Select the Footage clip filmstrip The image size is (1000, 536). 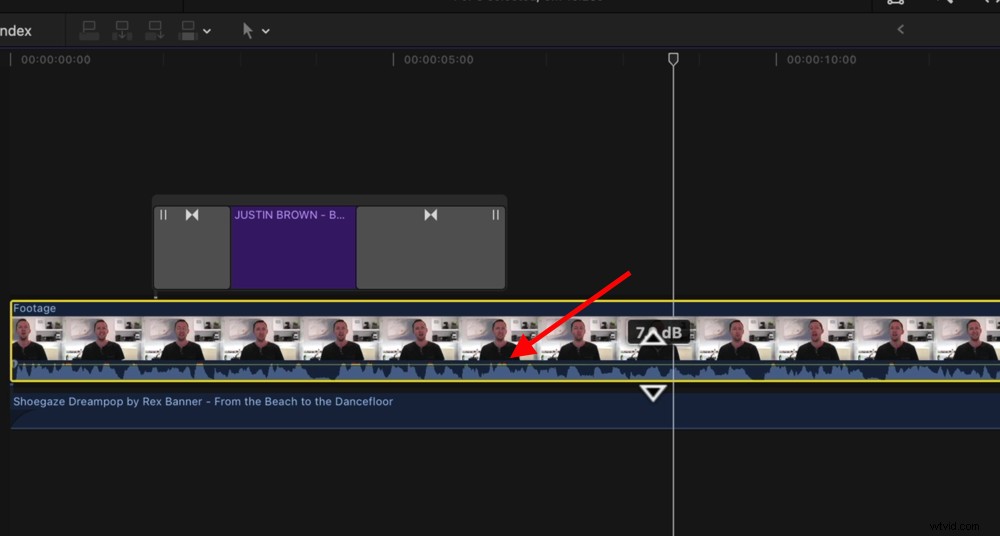(505, 339)
